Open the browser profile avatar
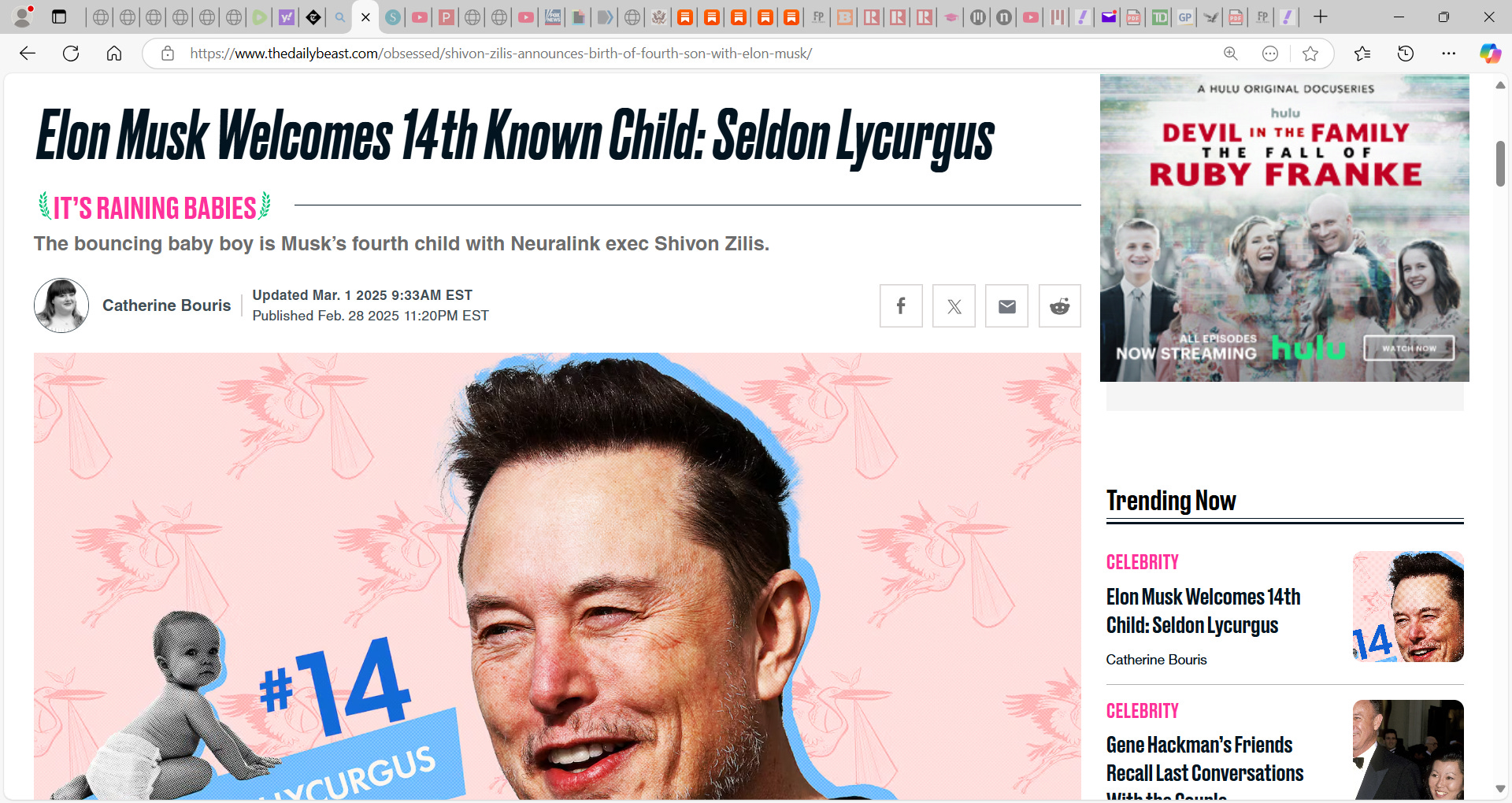 click(x=24, y=17)
